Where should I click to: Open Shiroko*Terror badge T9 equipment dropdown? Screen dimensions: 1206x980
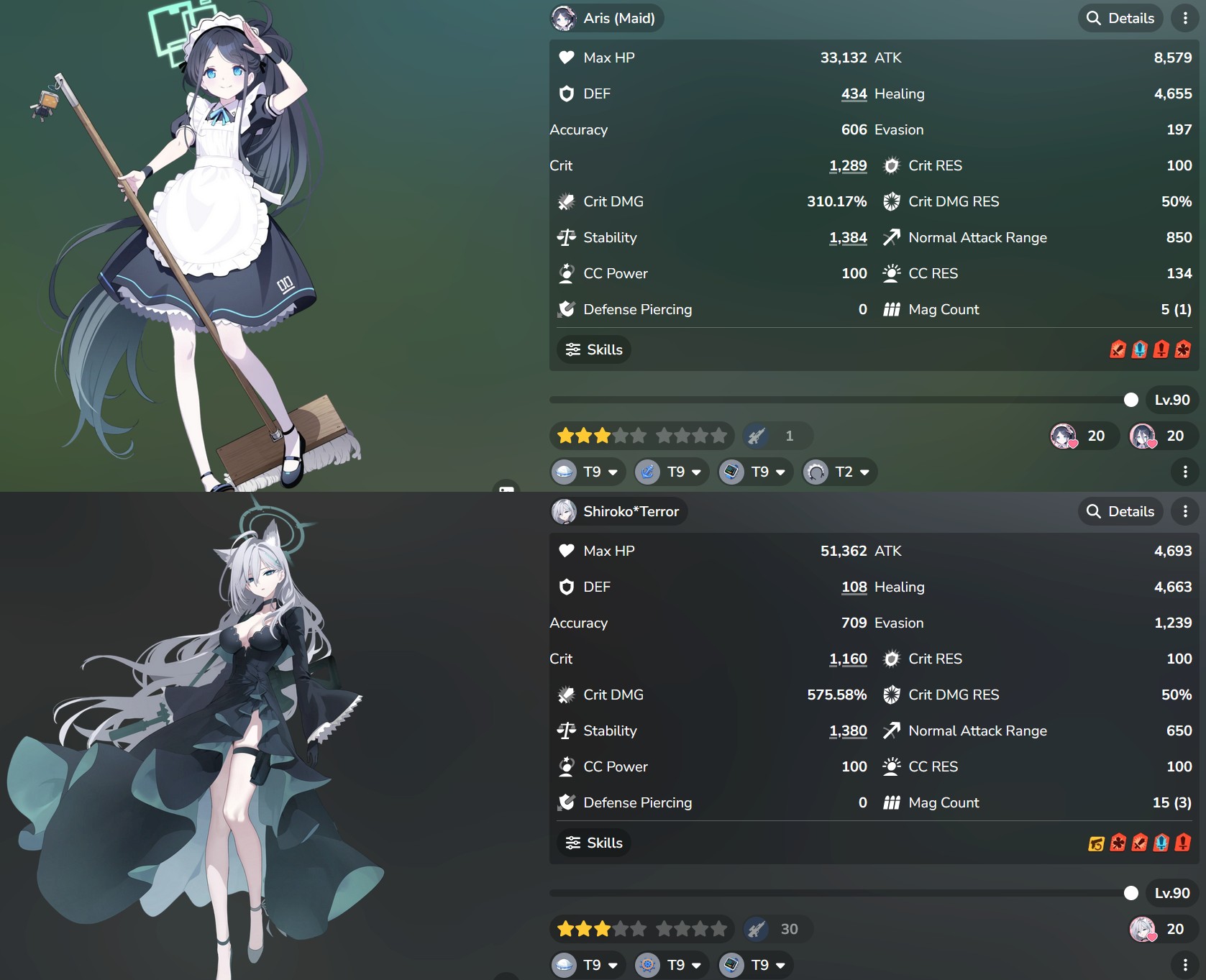click(x=672, y=965)
